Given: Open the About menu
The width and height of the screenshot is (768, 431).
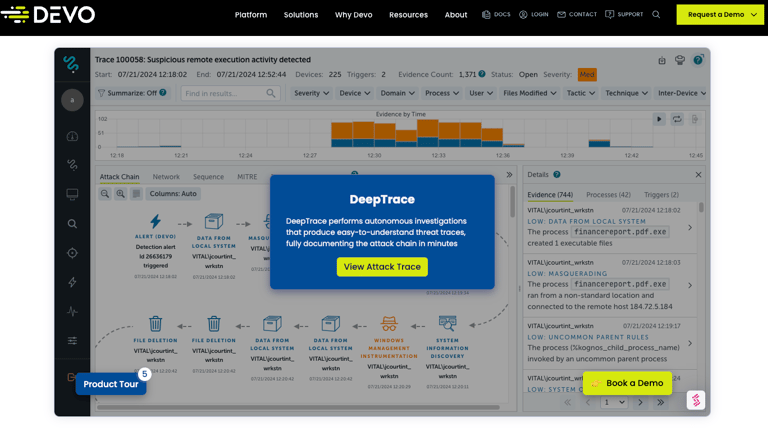Looking at the screenshot, I should pyautogui.click(x=456, y=15).
